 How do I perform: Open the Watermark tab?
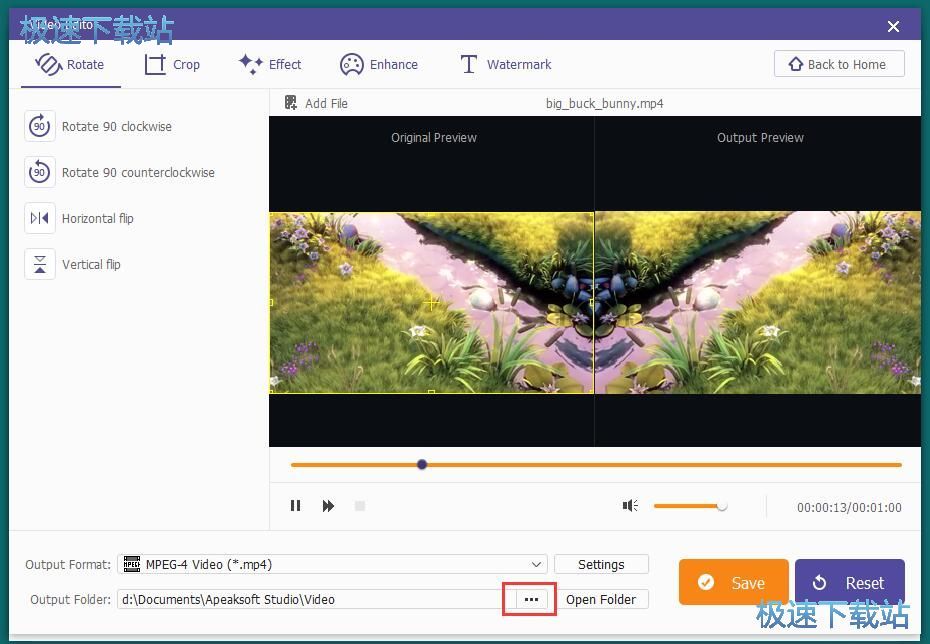click(x=506, y=65)
